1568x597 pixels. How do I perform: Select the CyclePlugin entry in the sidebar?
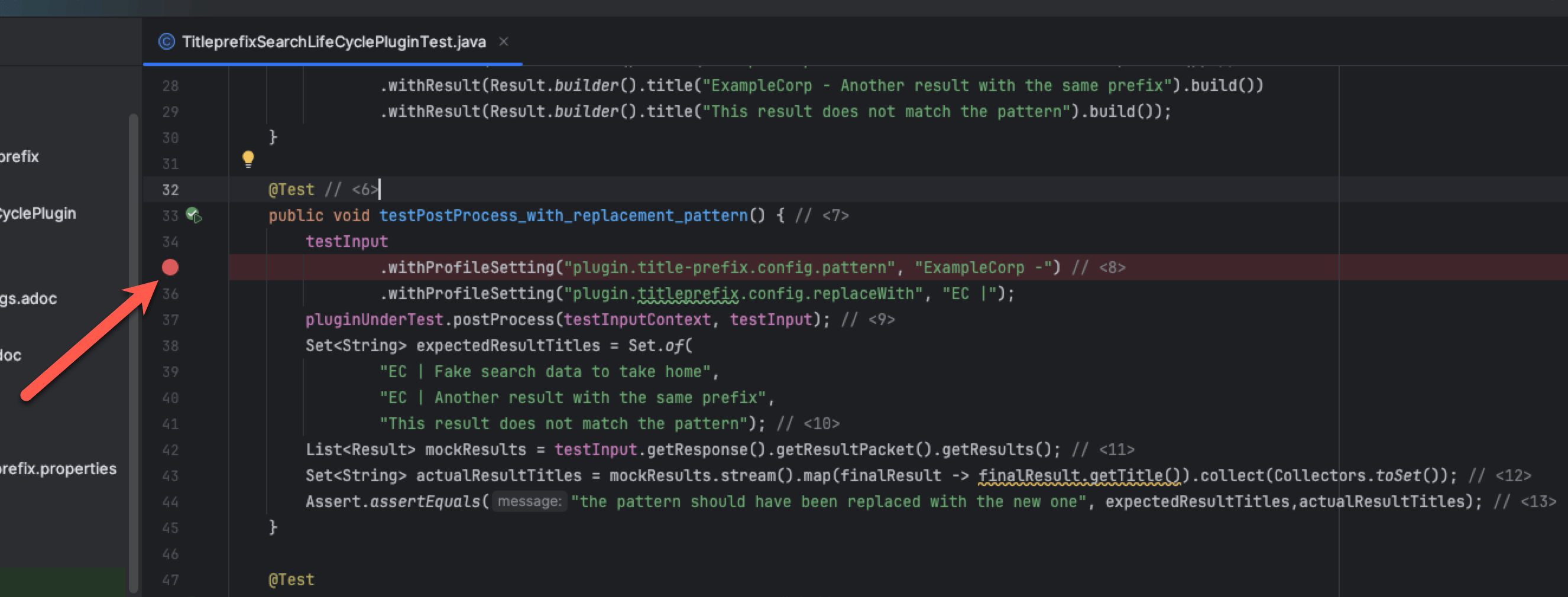[x=38, y=213]
